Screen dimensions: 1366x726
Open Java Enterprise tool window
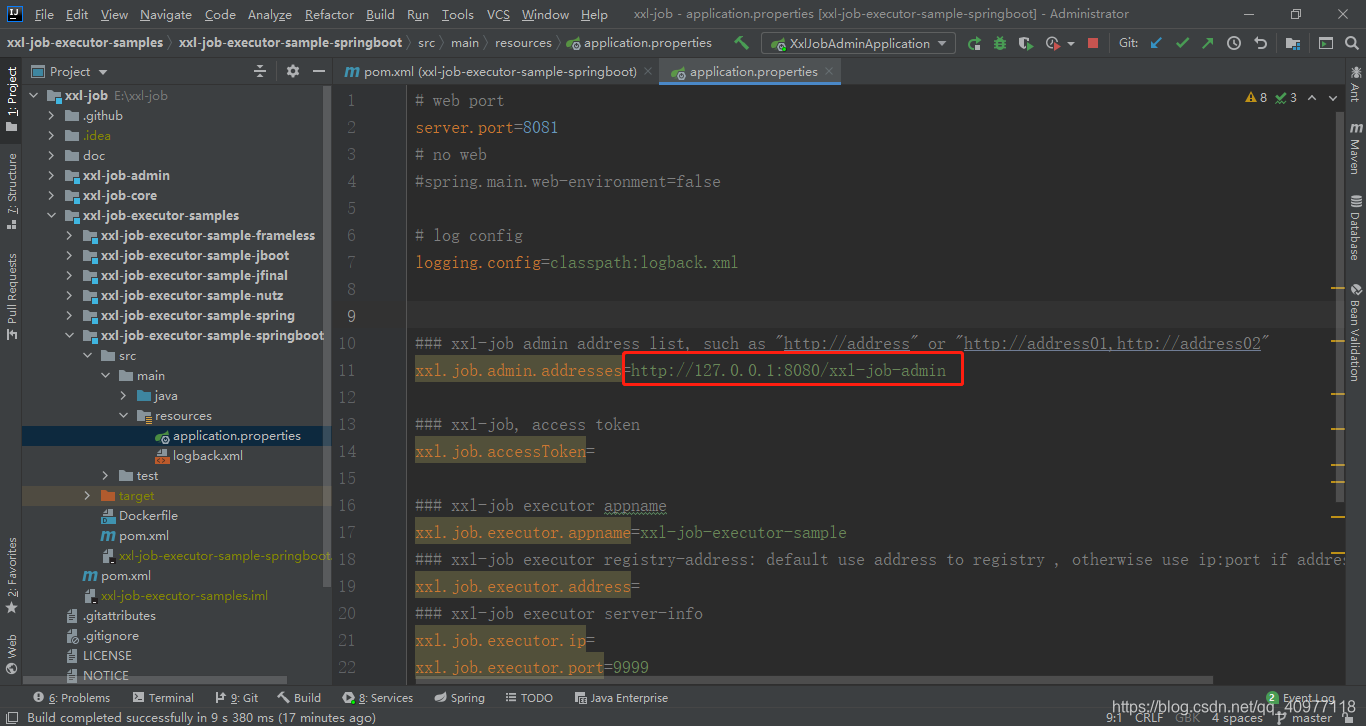tap(621, 697)
